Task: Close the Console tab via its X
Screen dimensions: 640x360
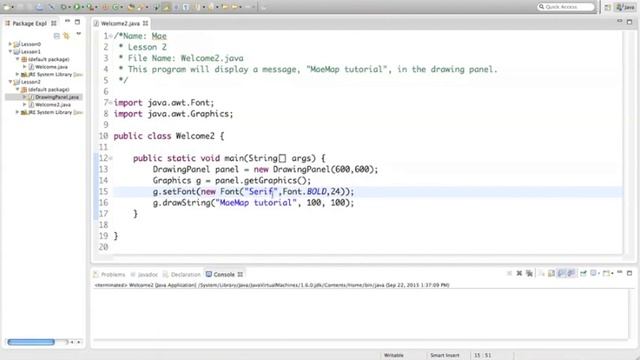Action: pos(240,274)
